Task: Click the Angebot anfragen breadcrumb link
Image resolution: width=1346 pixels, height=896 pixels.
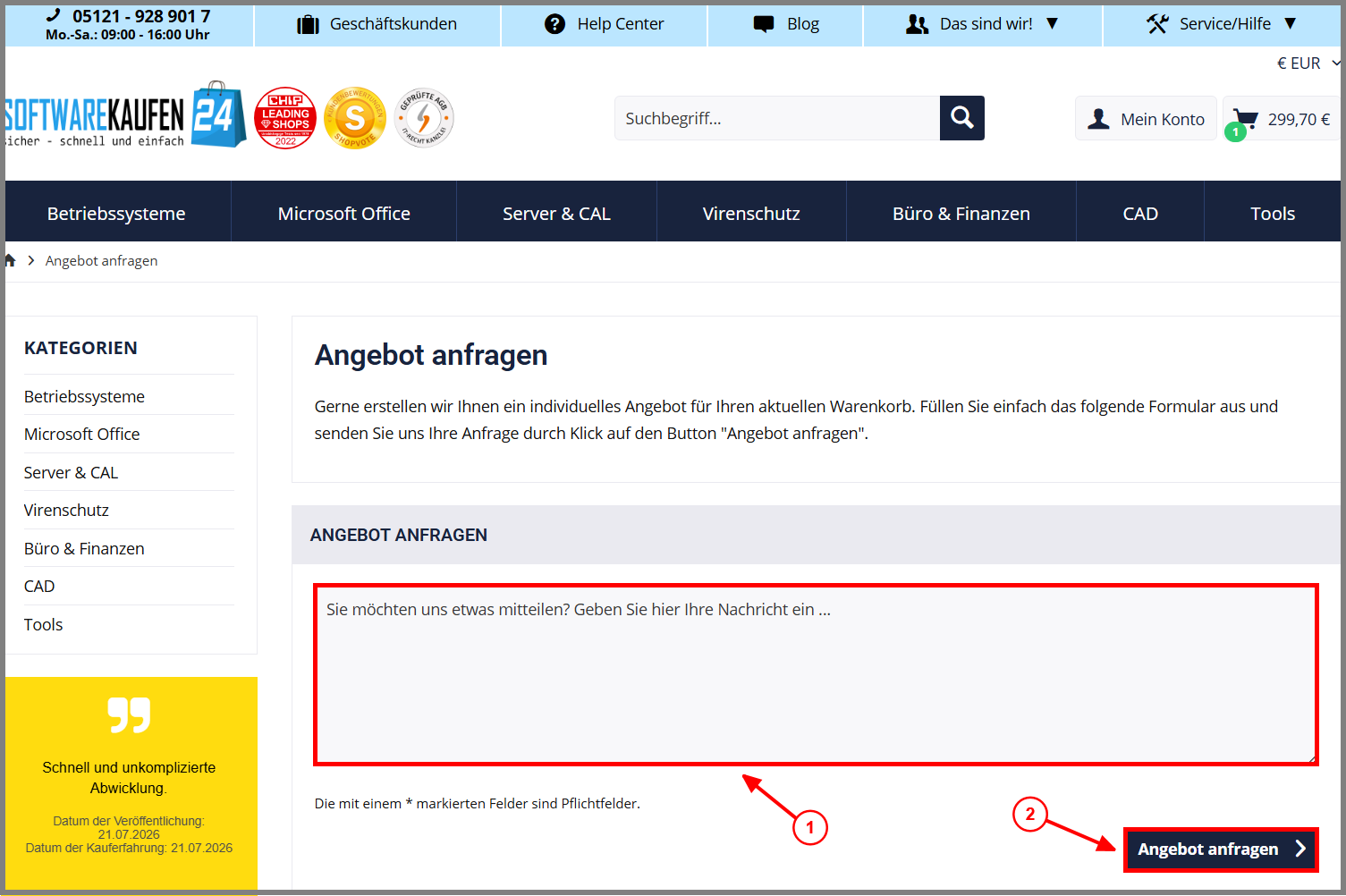Action: pos(101,260)
